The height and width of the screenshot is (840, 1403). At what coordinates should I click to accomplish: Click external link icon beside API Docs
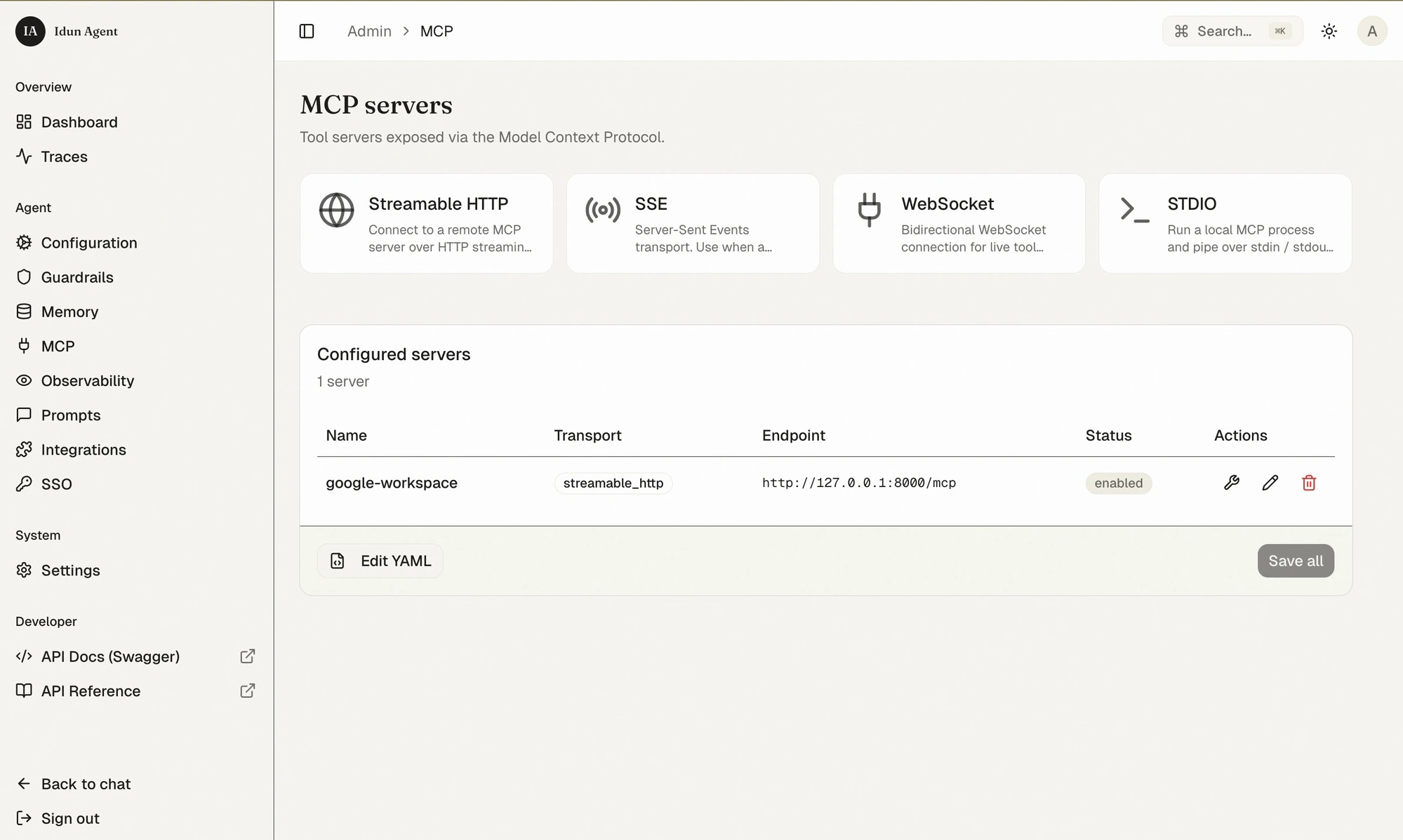247,656
